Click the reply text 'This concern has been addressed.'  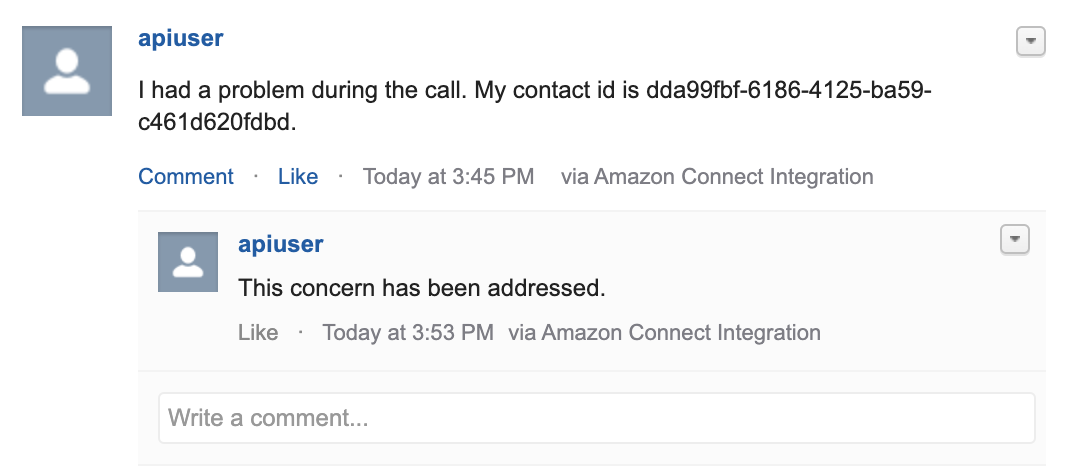tap(422, 288)
